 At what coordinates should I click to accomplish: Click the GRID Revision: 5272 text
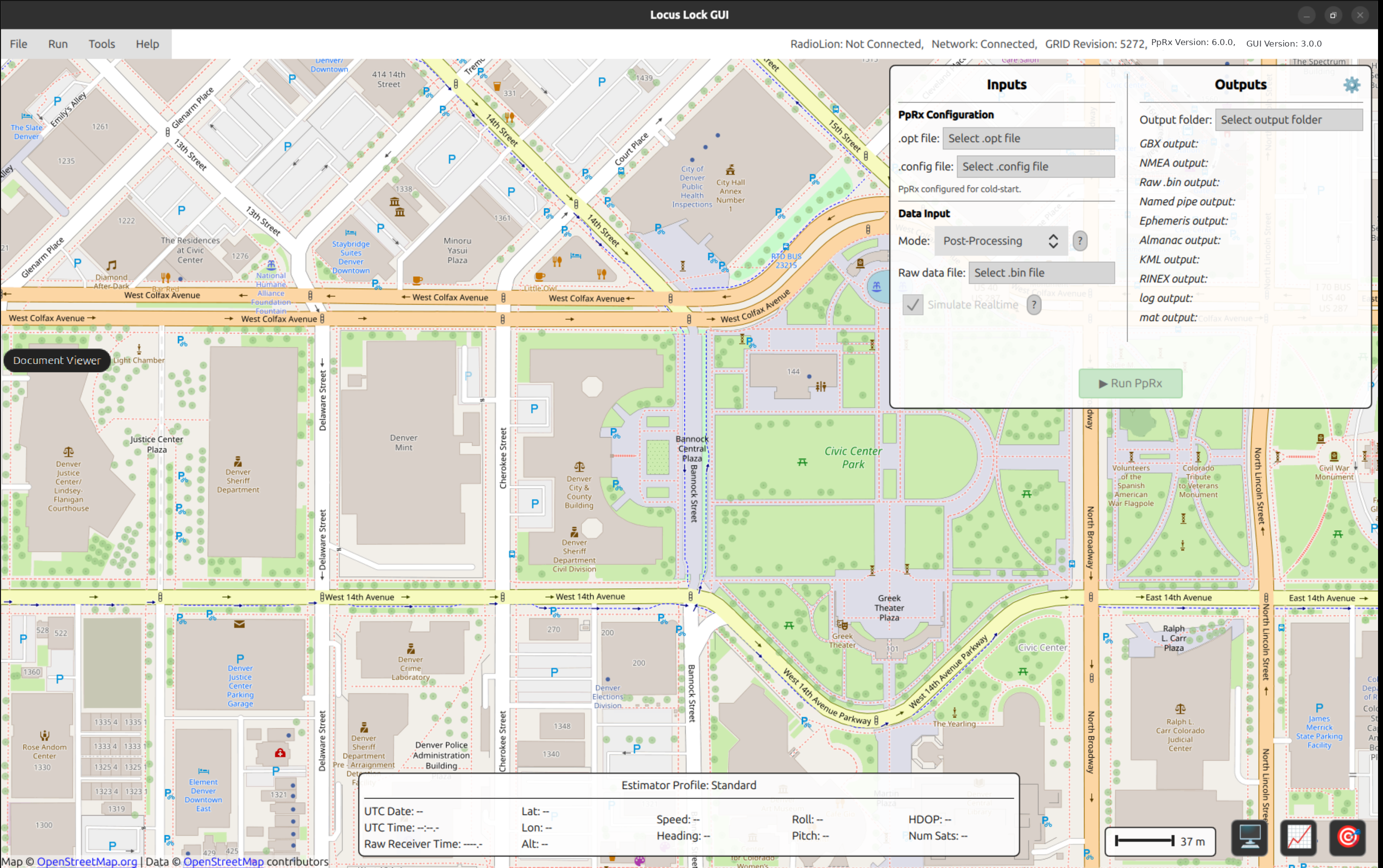[x=1095, y=44]
